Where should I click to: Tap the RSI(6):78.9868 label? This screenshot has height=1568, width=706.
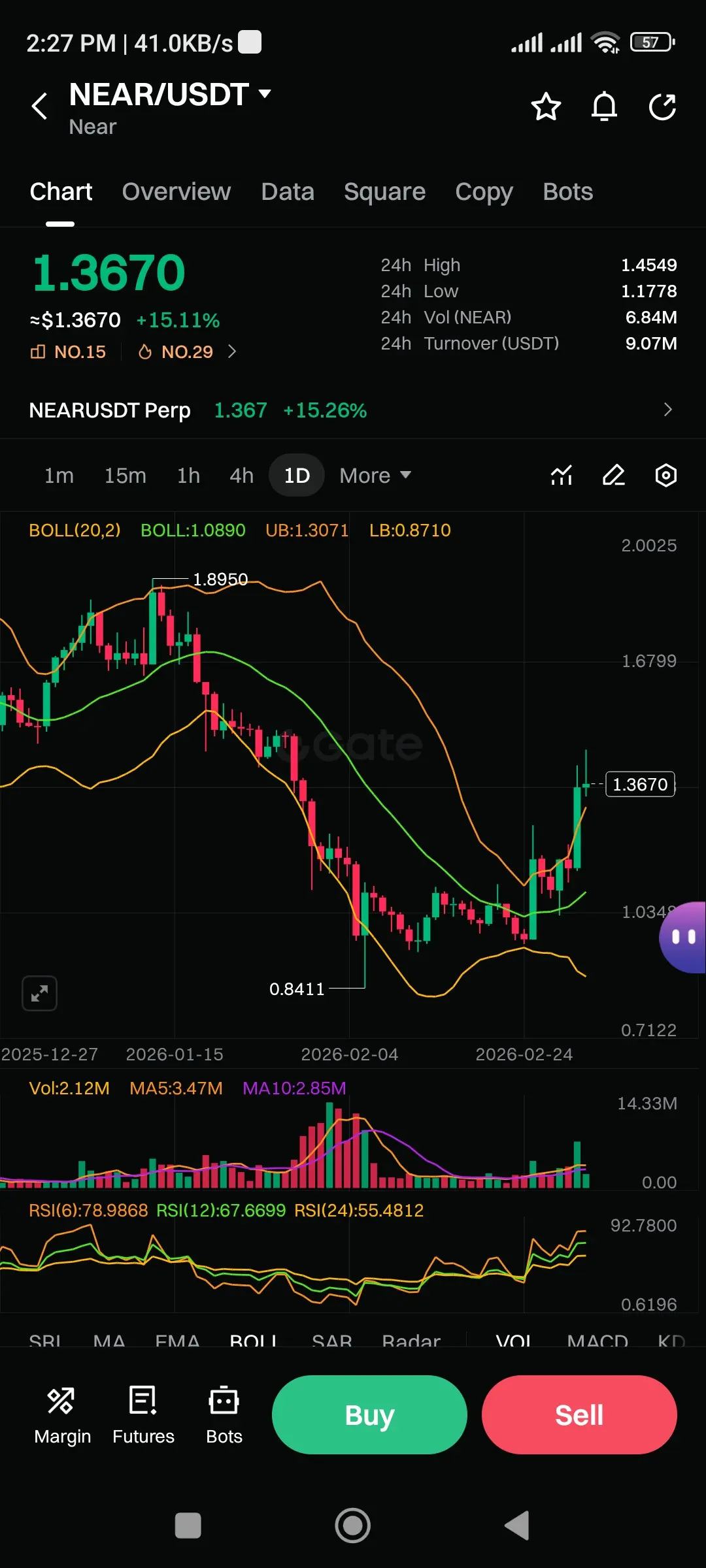pos(88,1211)
